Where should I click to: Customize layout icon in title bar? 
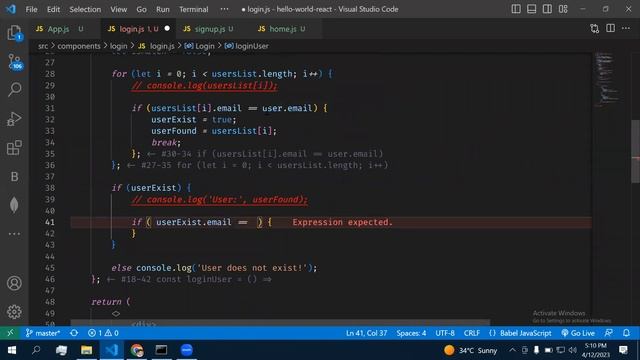point(563,9)
